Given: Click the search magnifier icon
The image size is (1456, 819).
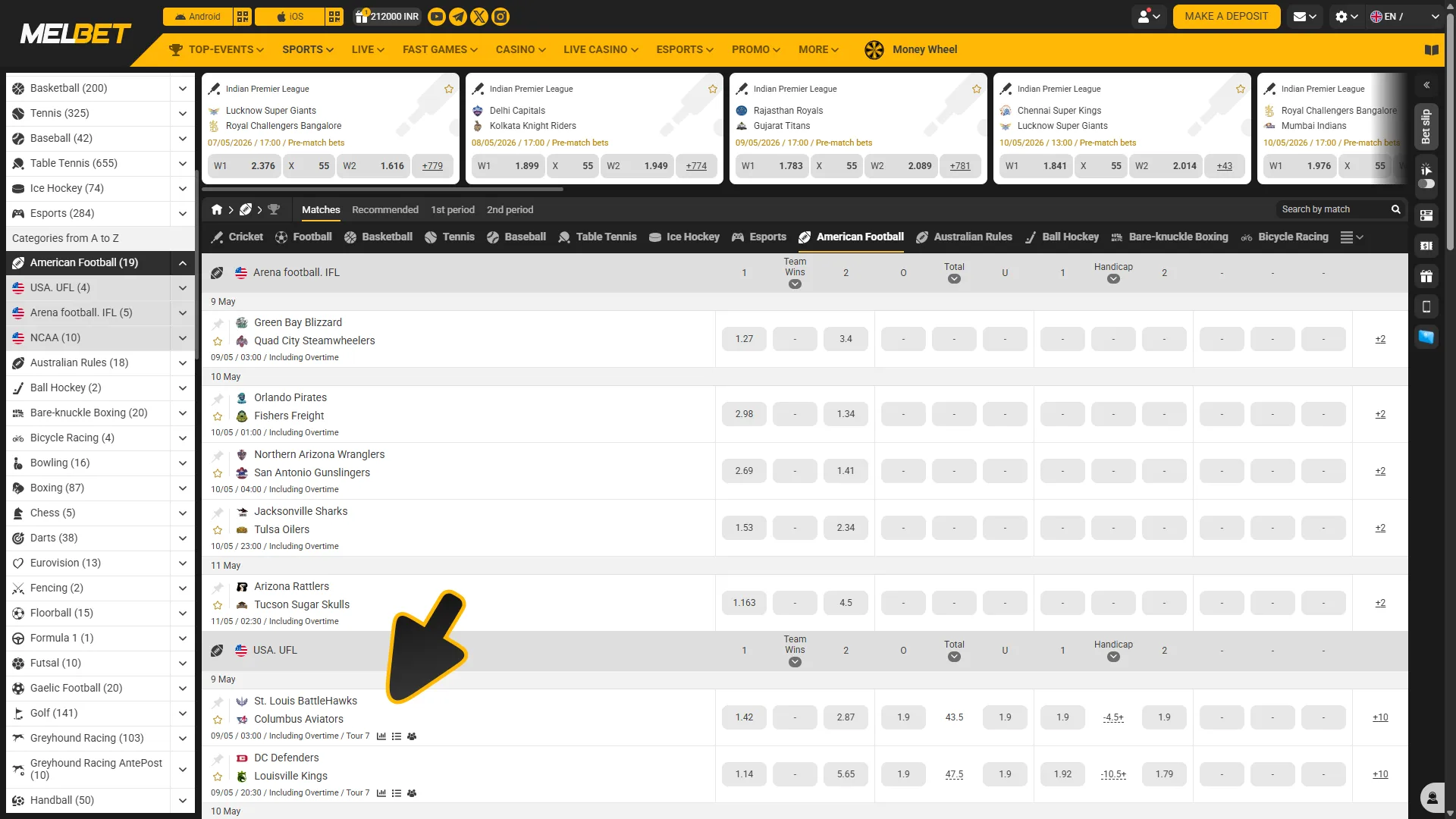Looking at the screenshot, I should click(x=1395, y=209).
